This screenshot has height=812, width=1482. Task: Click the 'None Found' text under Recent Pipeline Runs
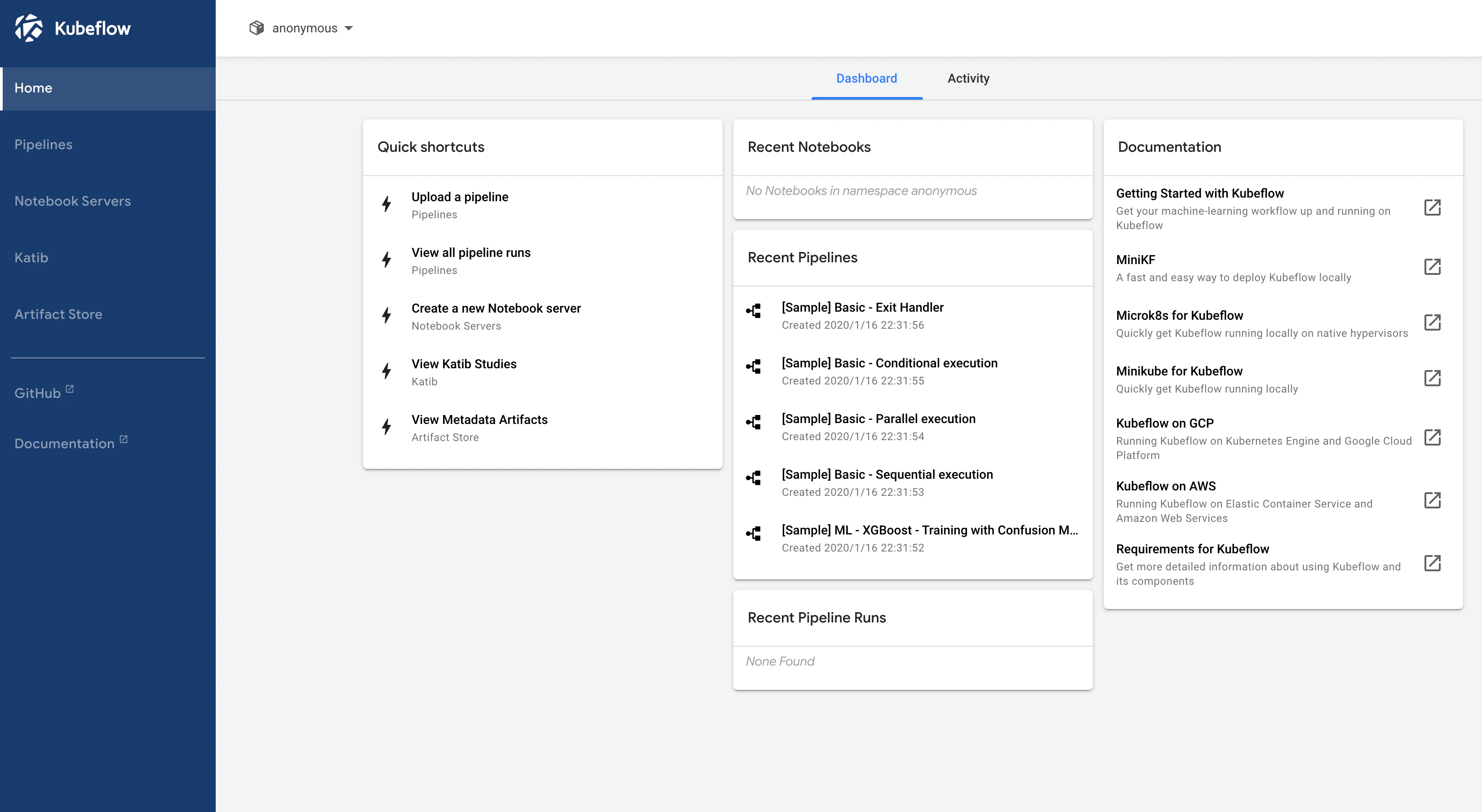click(x=780, y=662)
